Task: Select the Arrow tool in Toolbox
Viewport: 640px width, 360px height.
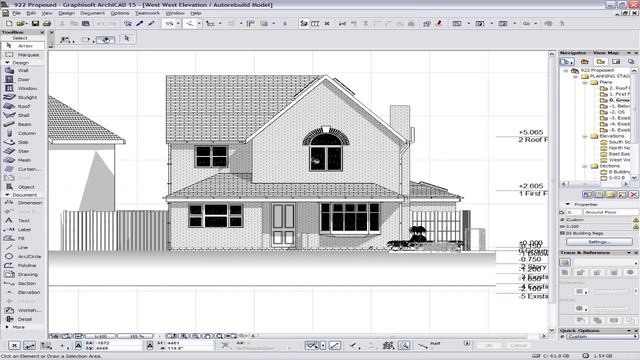Action: click(22, 46)
